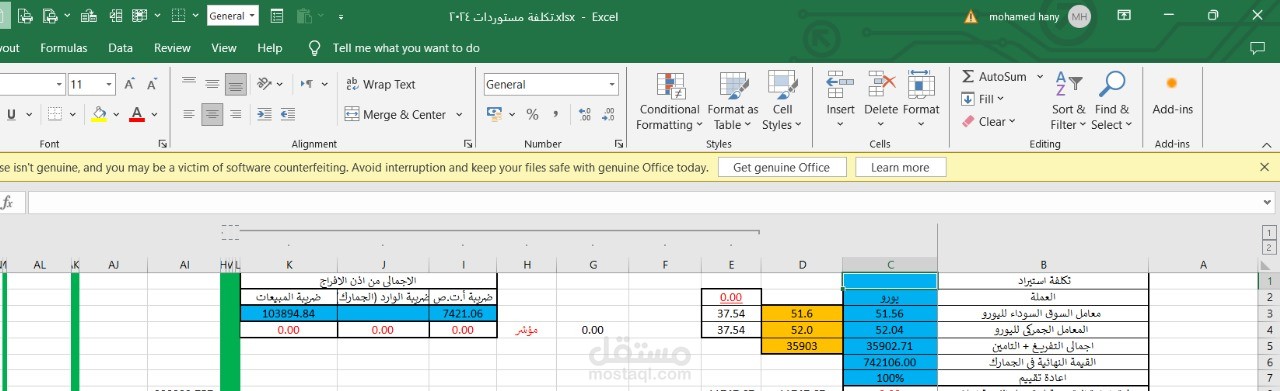Open Sort & Filter menu
Screen dimensions: 1280x391
1068,101
